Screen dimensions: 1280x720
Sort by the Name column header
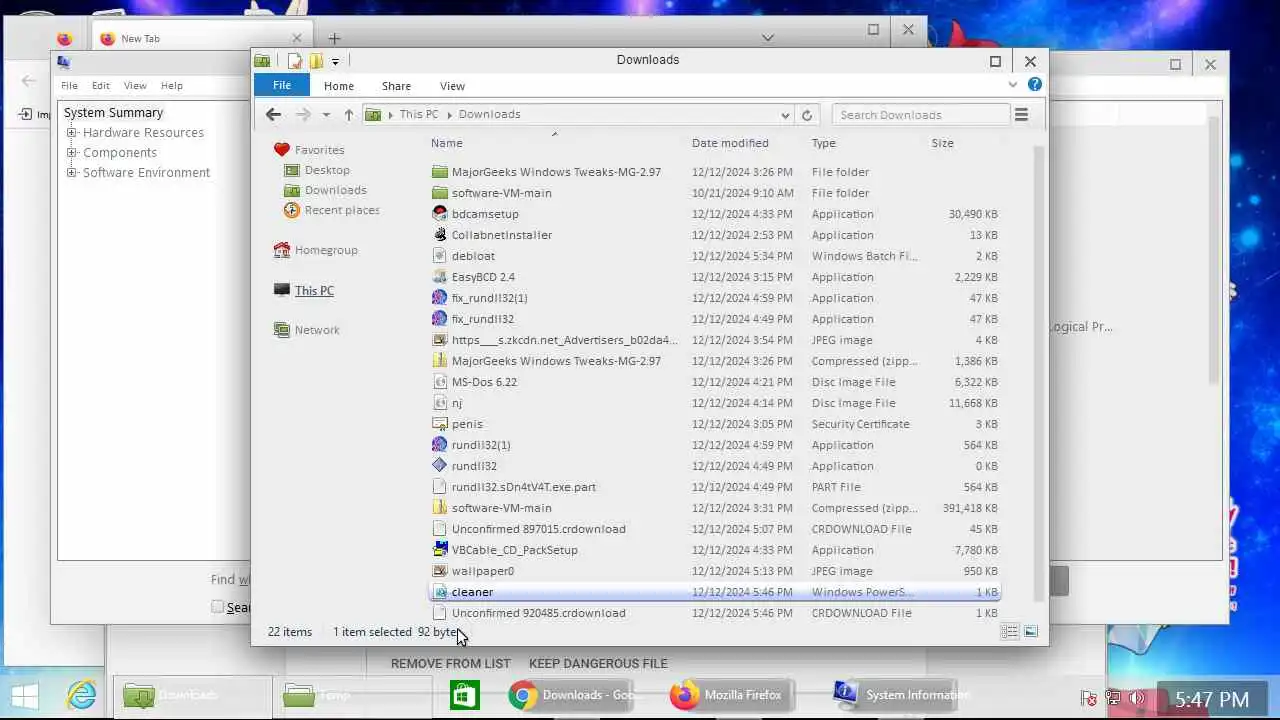point(447,143)
